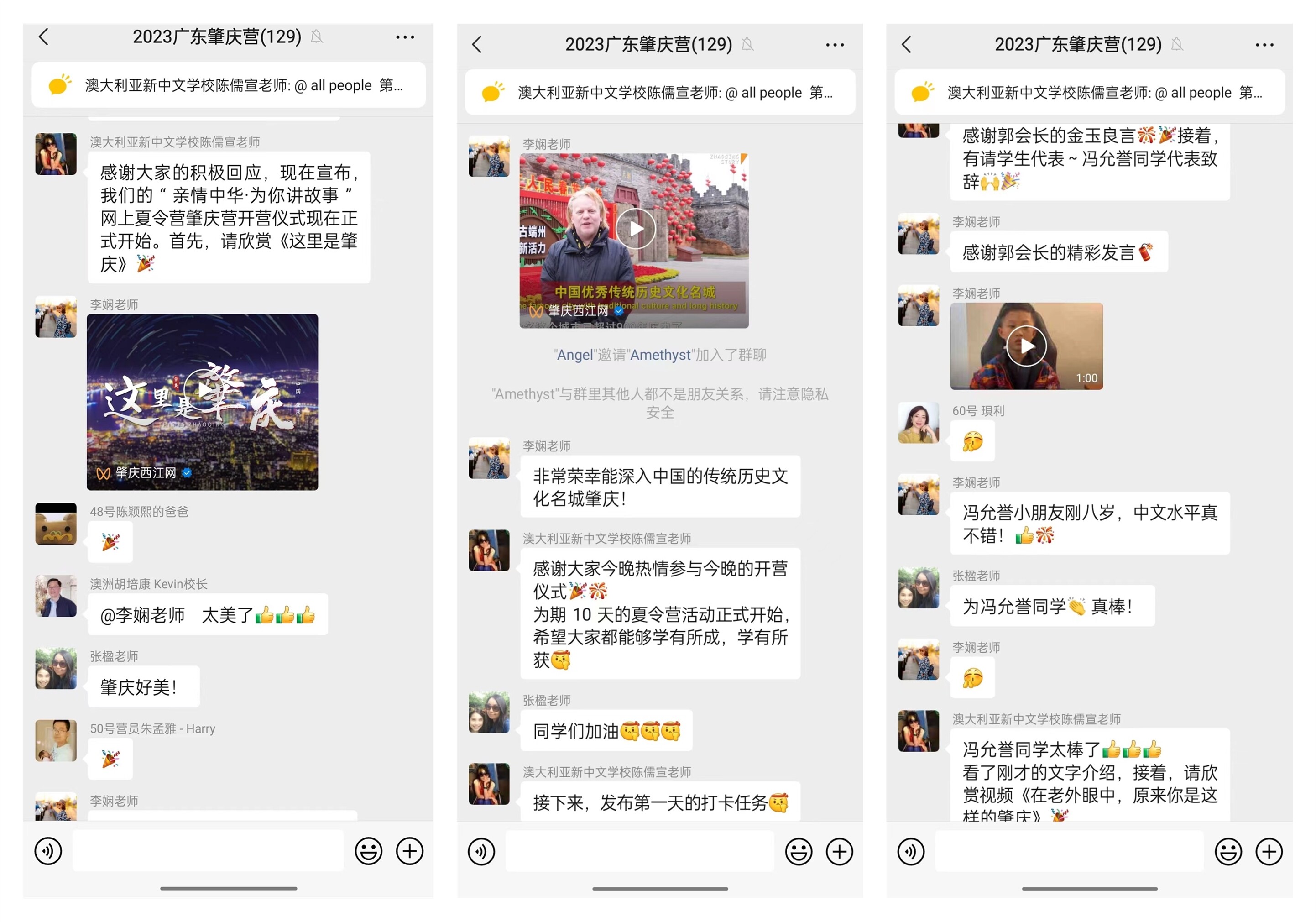The height and width of the screenshot is (922, 1316).
Task: Tap message "肇庆好美!"
Action: (143, 686)
